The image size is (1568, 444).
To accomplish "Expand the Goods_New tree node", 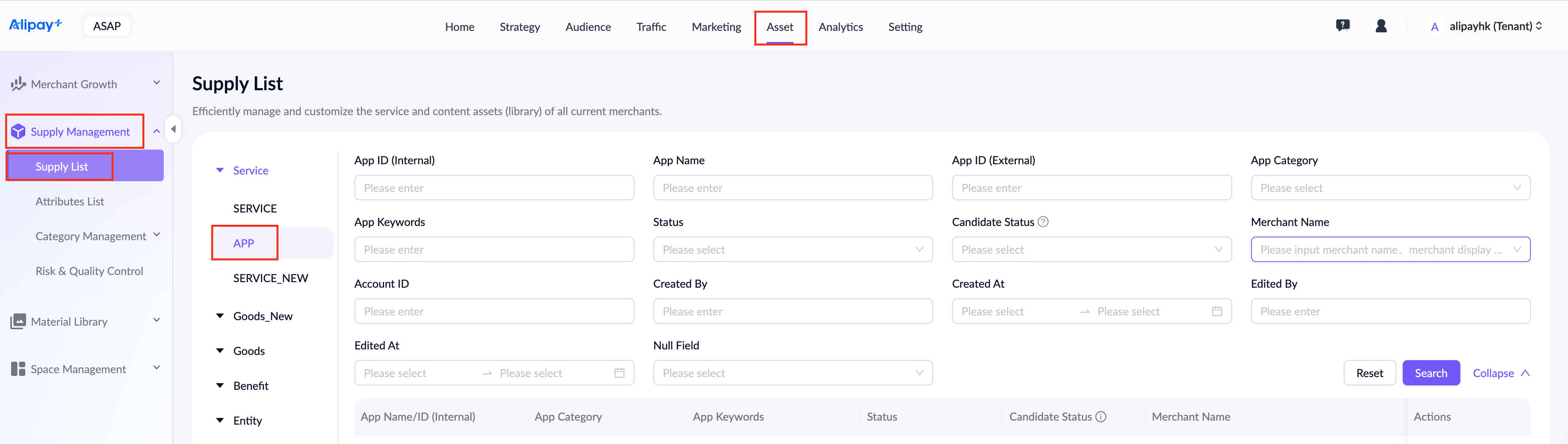I will (220, 315).
